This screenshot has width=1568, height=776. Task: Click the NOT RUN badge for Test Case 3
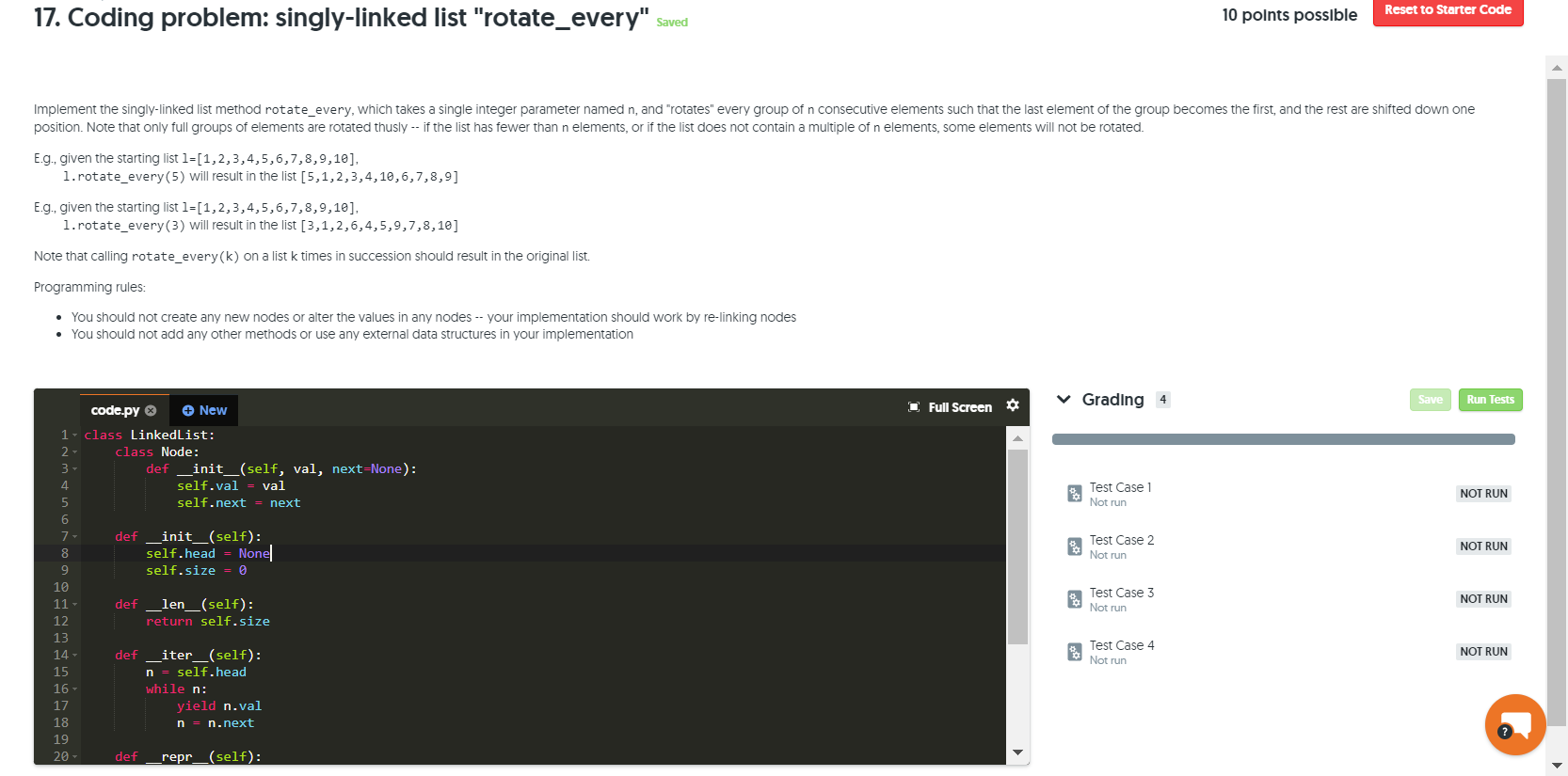1483,599
